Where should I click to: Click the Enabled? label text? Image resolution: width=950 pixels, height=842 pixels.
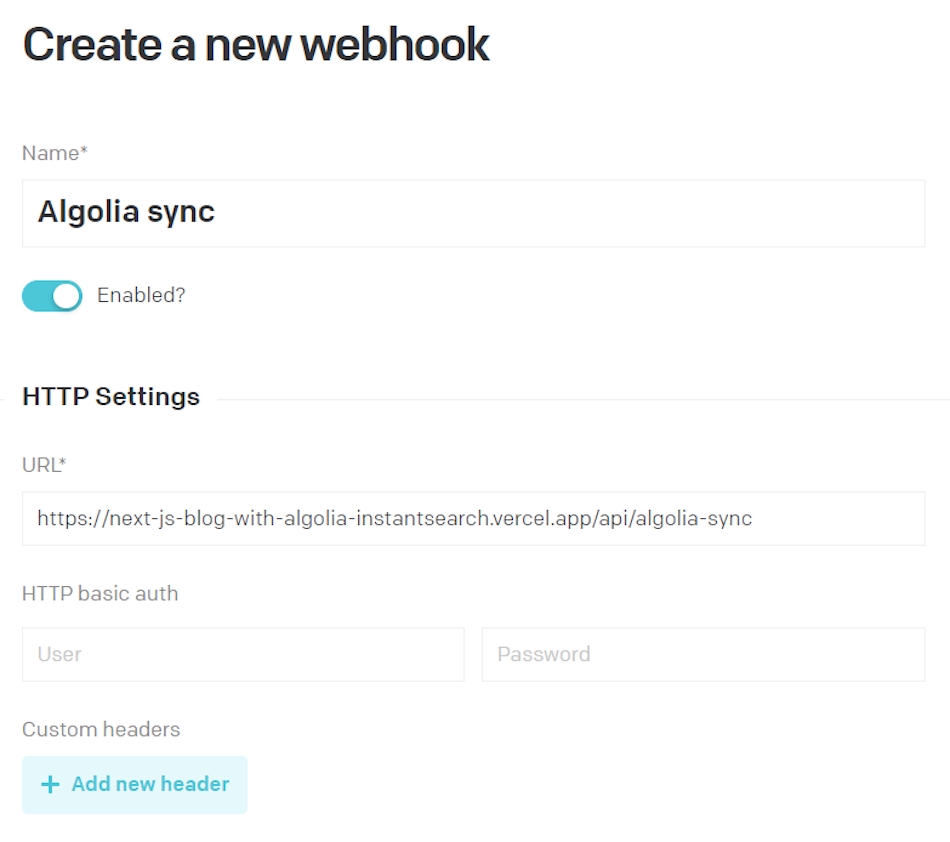pos(140,295)
